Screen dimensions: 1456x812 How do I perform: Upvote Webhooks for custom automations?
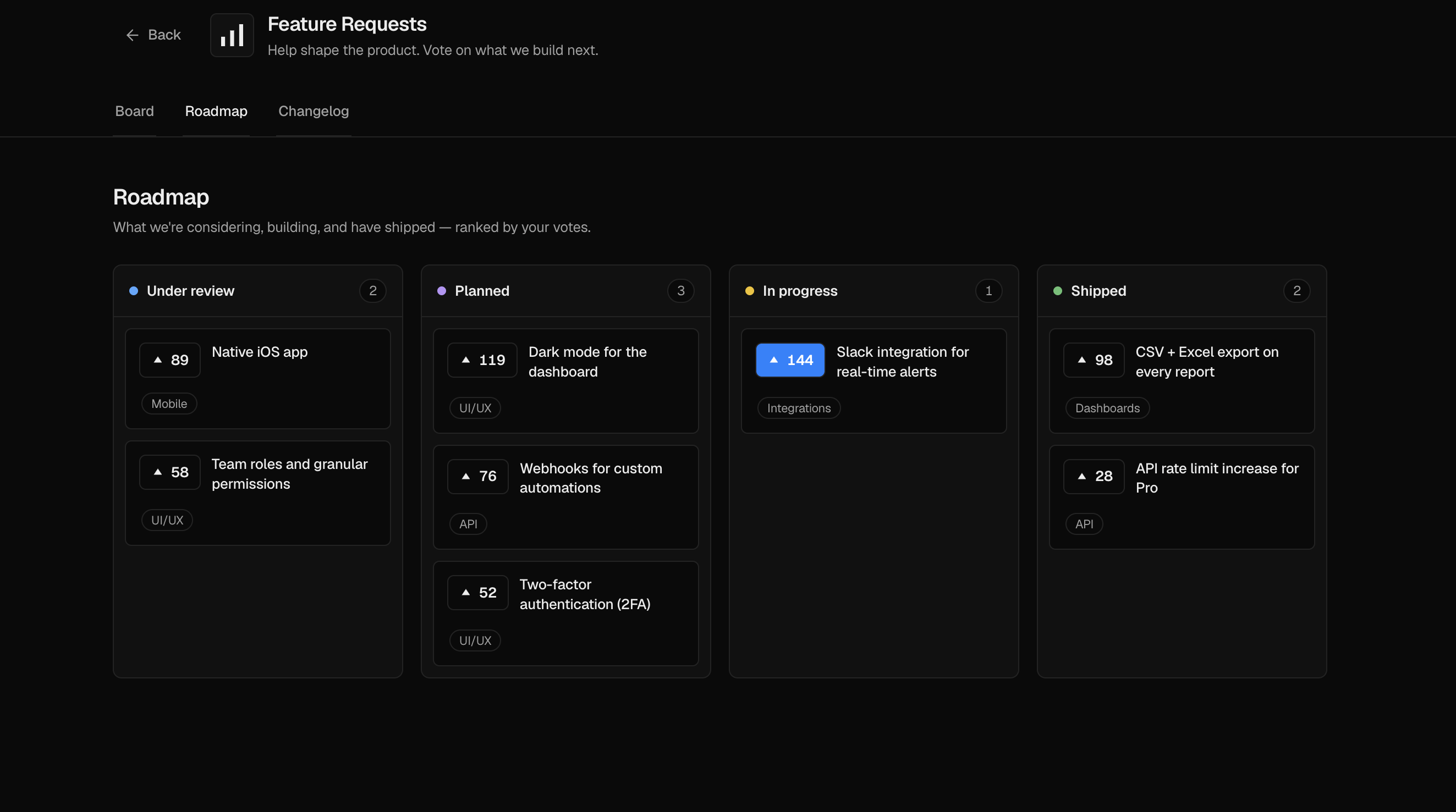(478, 476)
